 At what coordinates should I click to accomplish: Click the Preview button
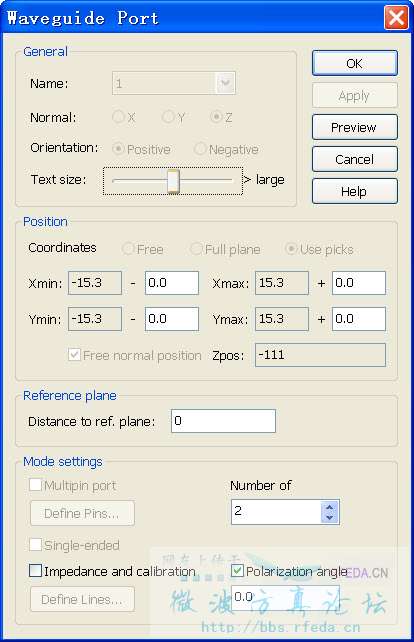[355, 127]
